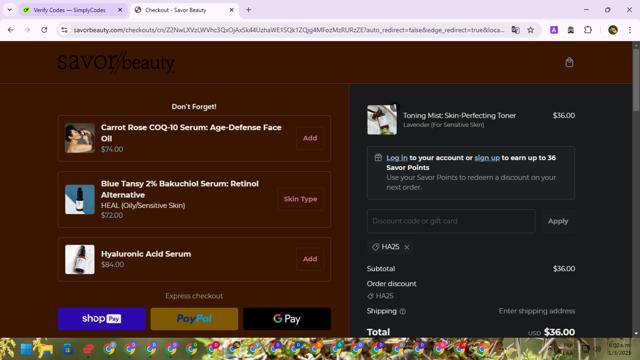Open the Chrome profile avatar
The image size is (640, 360).
point(613,30)
